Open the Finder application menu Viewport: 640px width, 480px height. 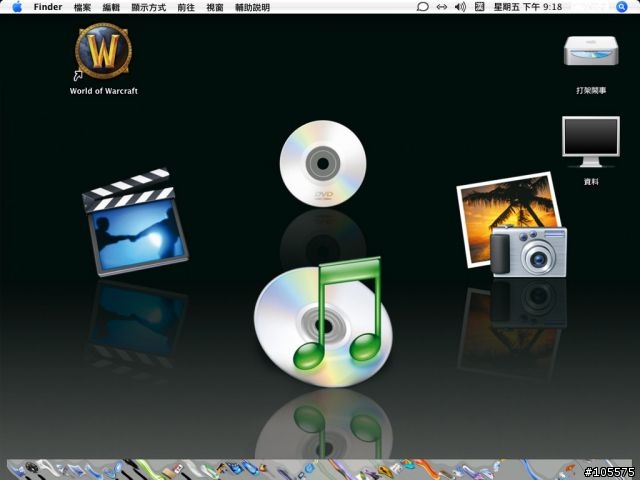48,7
